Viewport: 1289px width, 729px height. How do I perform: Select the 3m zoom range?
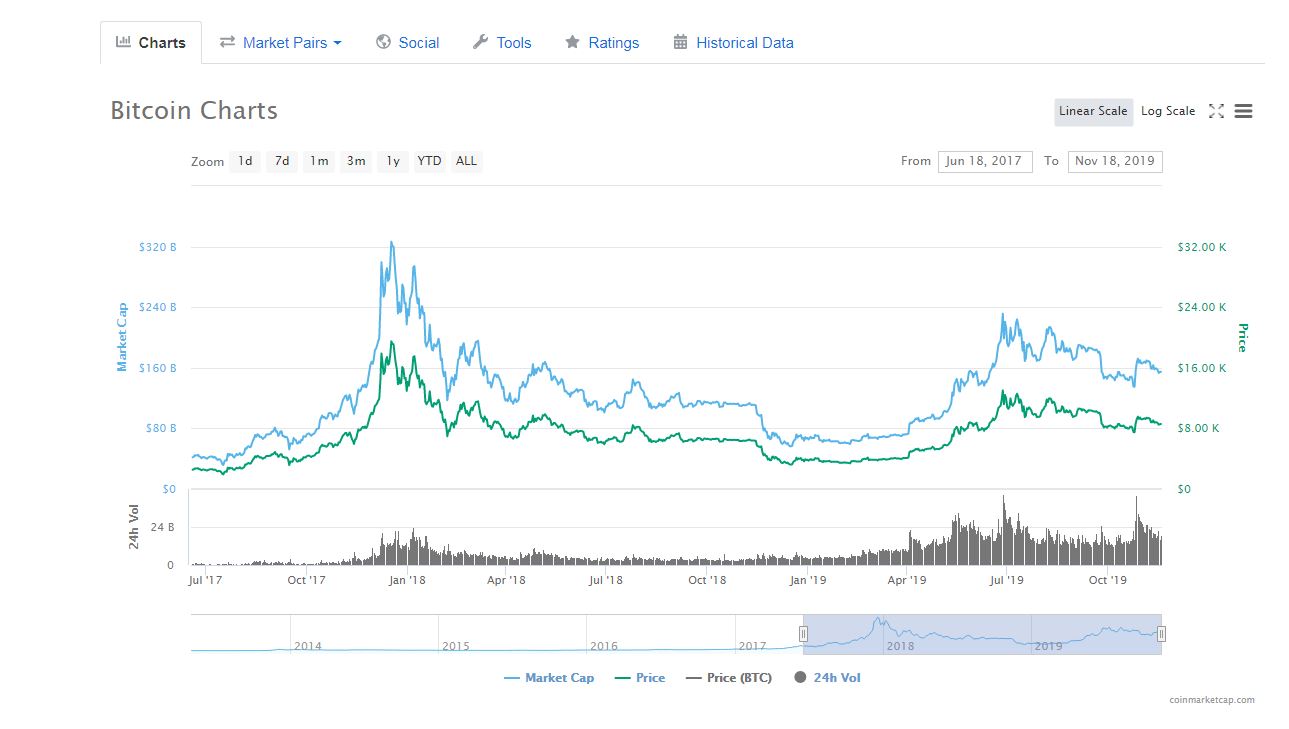tap(356, 161)
